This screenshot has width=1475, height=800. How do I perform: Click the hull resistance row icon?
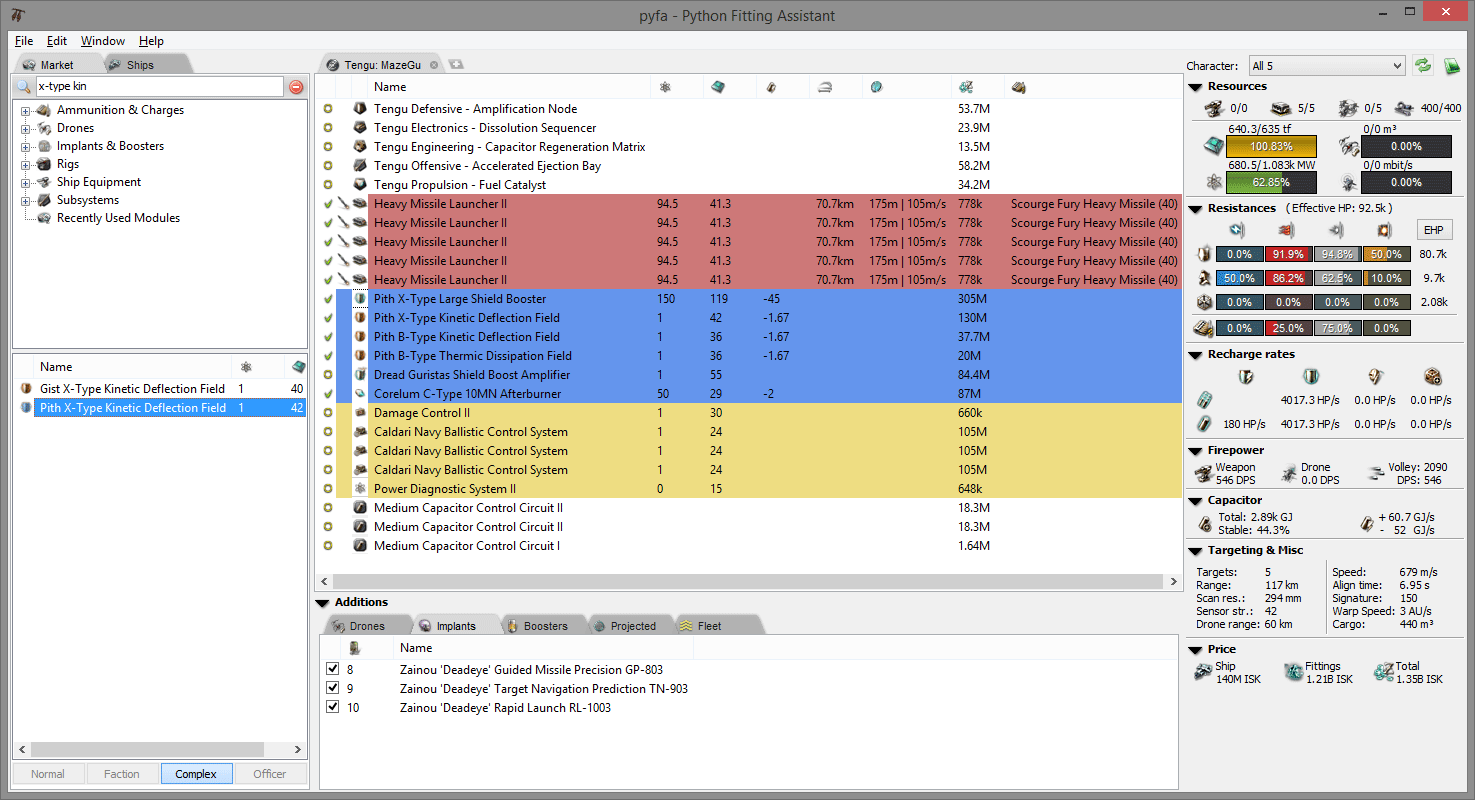[1204, 302]
